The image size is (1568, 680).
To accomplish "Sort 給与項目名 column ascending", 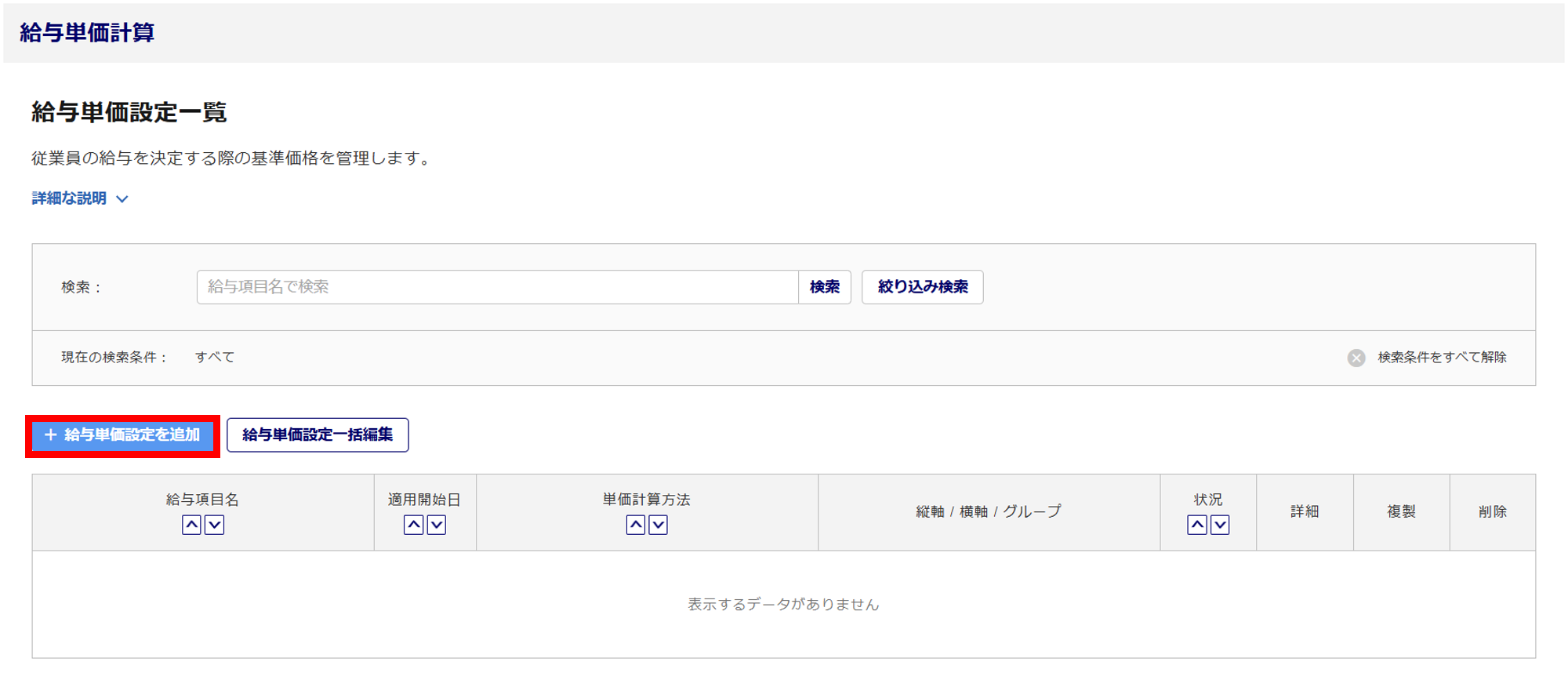I will click(x=191, y=525).
